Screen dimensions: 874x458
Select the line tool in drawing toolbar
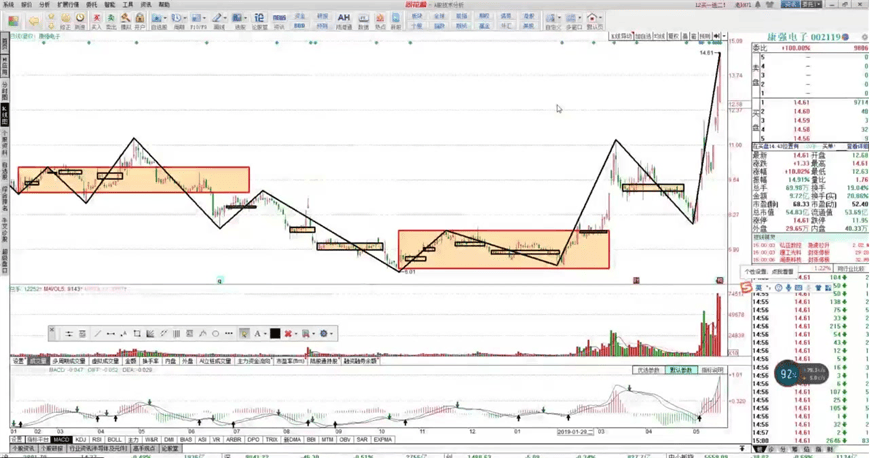[97, 333]
